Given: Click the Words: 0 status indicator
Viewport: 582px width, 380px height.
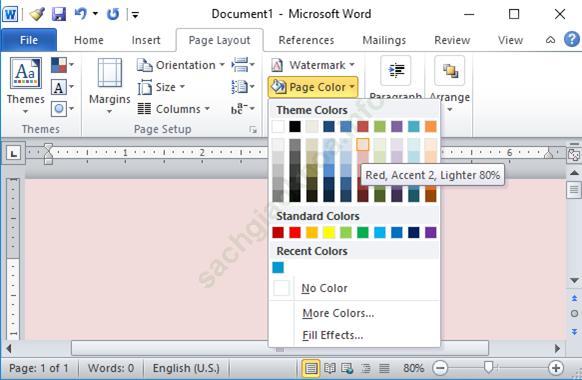Looking at the screenshot, I should [111, 368].
